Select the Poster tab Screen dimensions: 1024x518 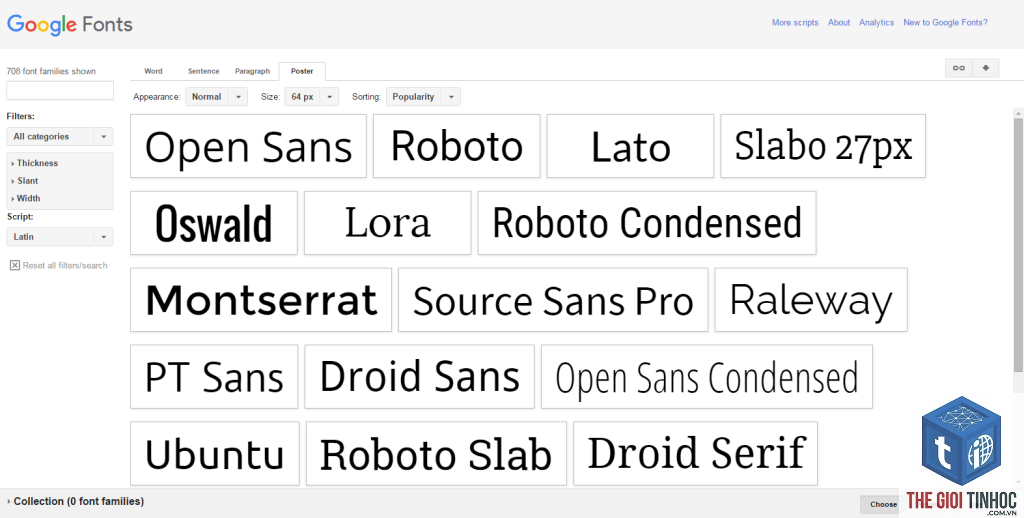pyautogui.click(x=302, y=71)
